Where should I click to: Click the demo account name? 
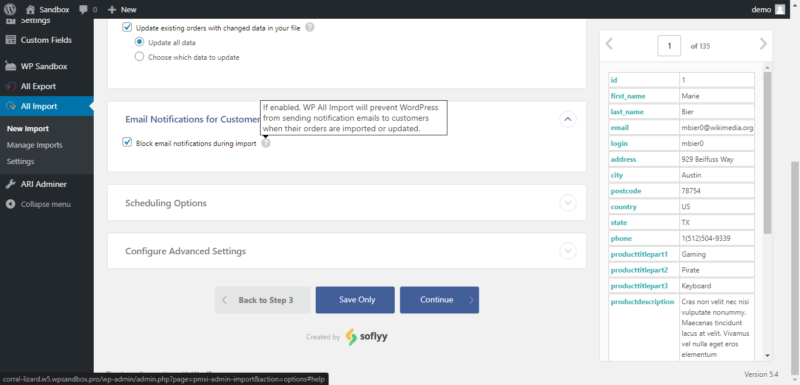(761, 9)
